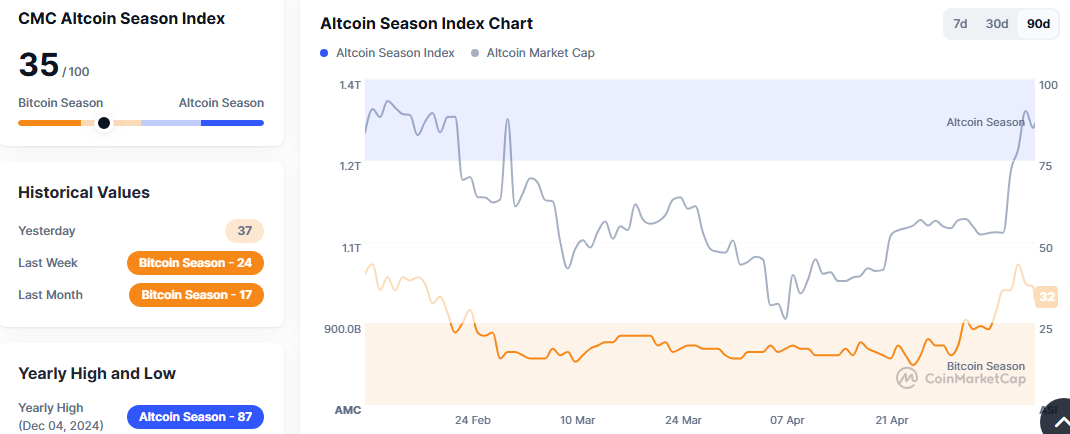Click the CoinMarketCap watermark logo icon
This screenshot has width=1070, height=434.
tap(907, 379)
